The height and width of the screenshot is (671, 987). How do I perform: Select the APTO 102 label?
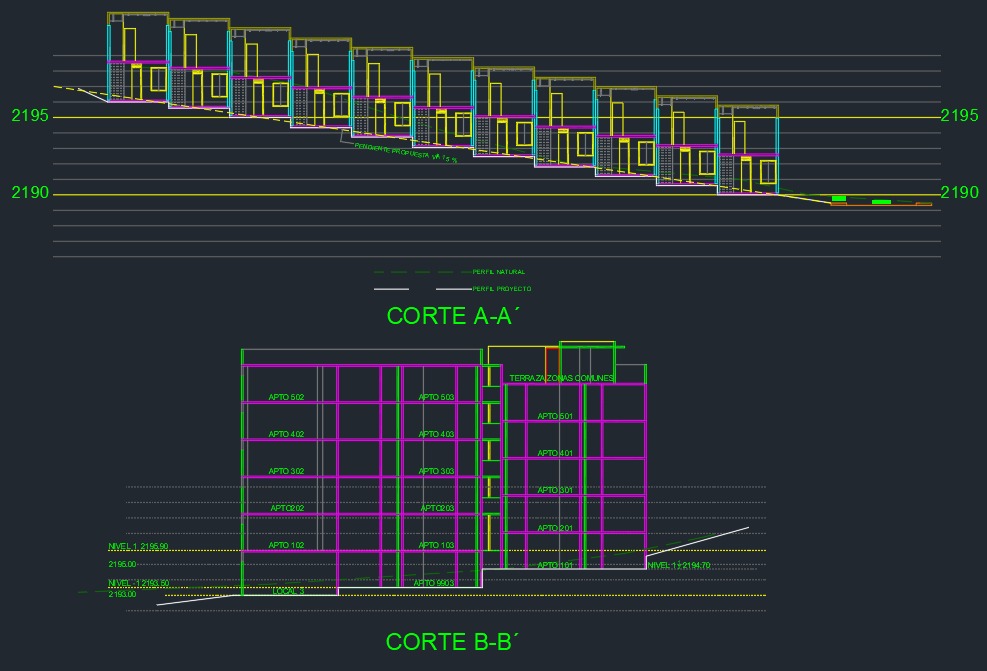[x=286, y=546]
